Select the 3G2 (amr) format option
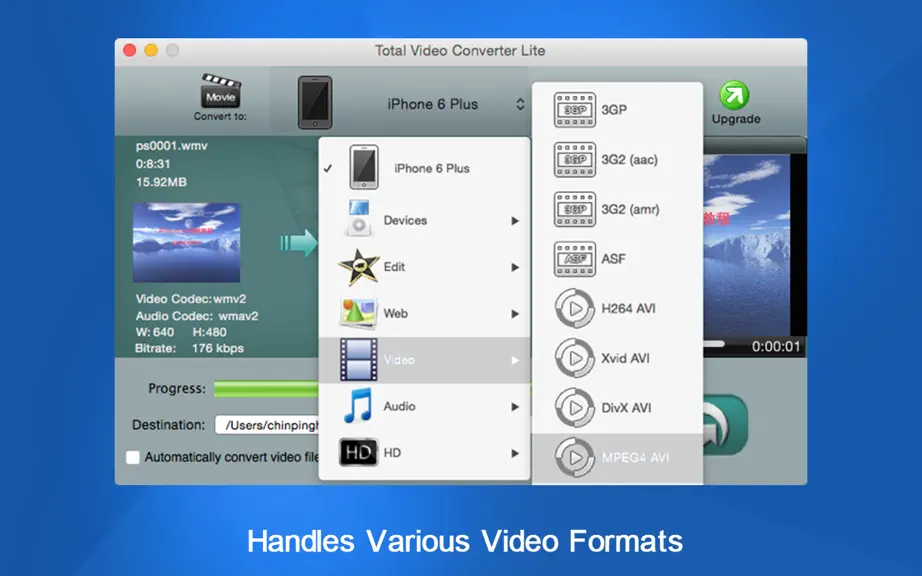 (617, 209)
